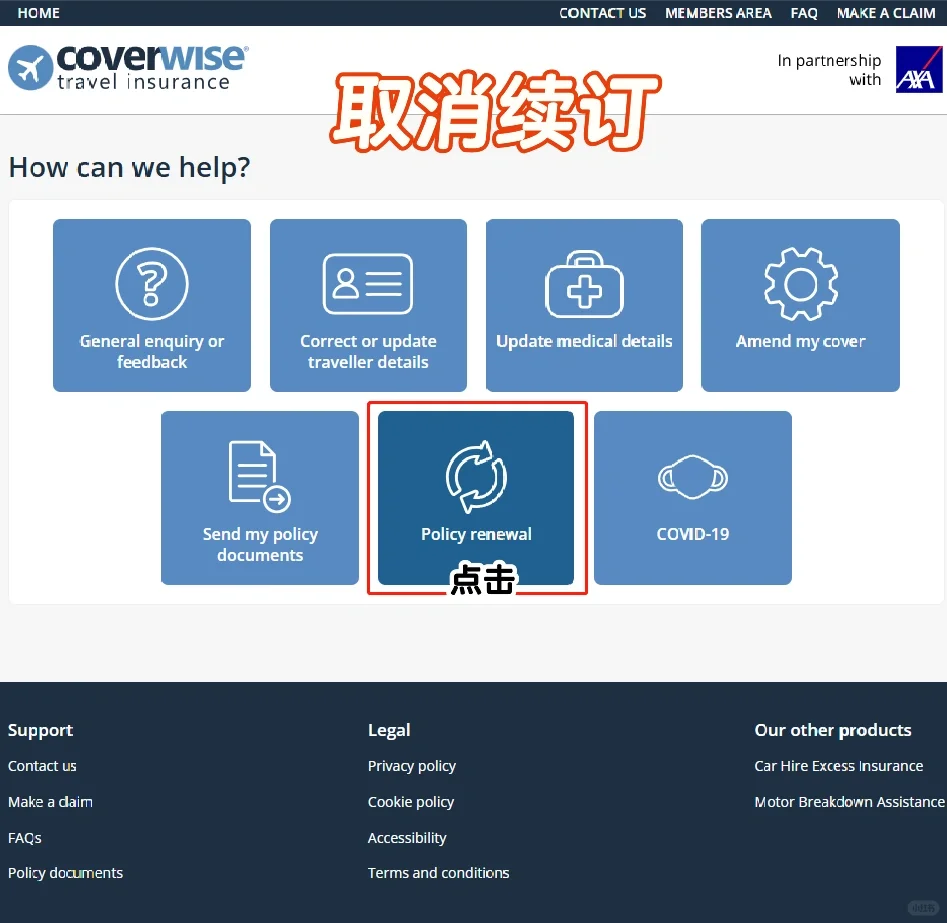The image size is (947, 923).
Task: Open the Privacy policy link
Action: click(x=412, y=766)
